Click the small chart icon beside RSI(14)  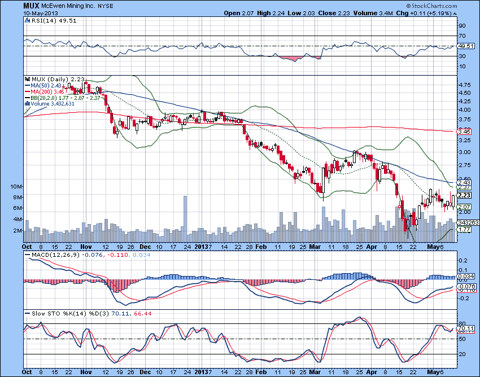click(27, 21)
